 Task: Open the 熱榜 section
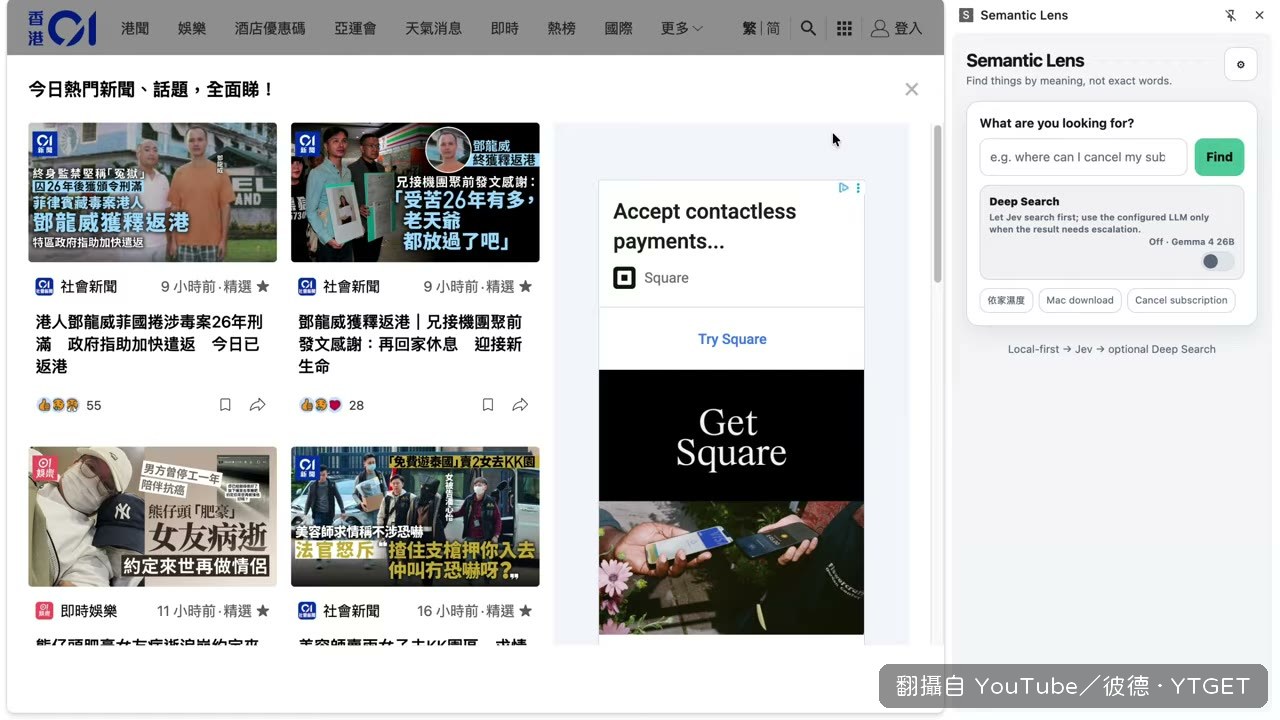point(562,28)
